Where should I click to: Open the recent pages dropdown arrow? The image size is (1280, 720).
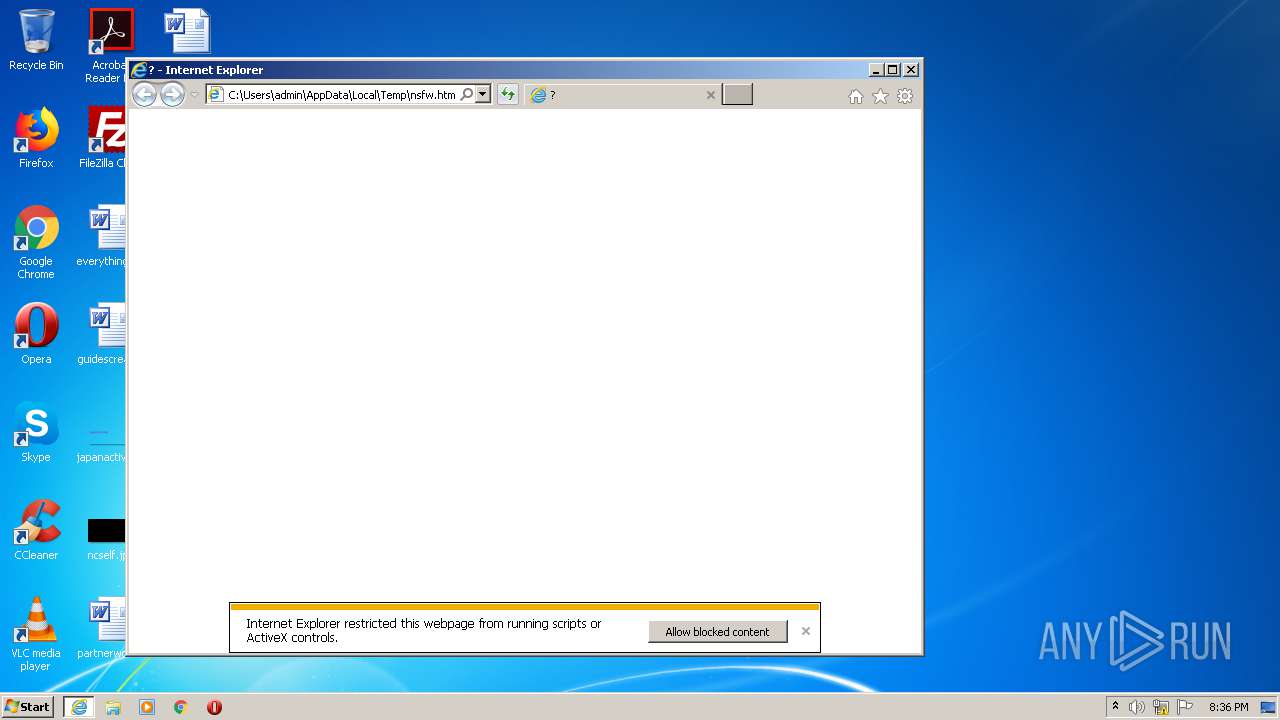coord(195,95)
